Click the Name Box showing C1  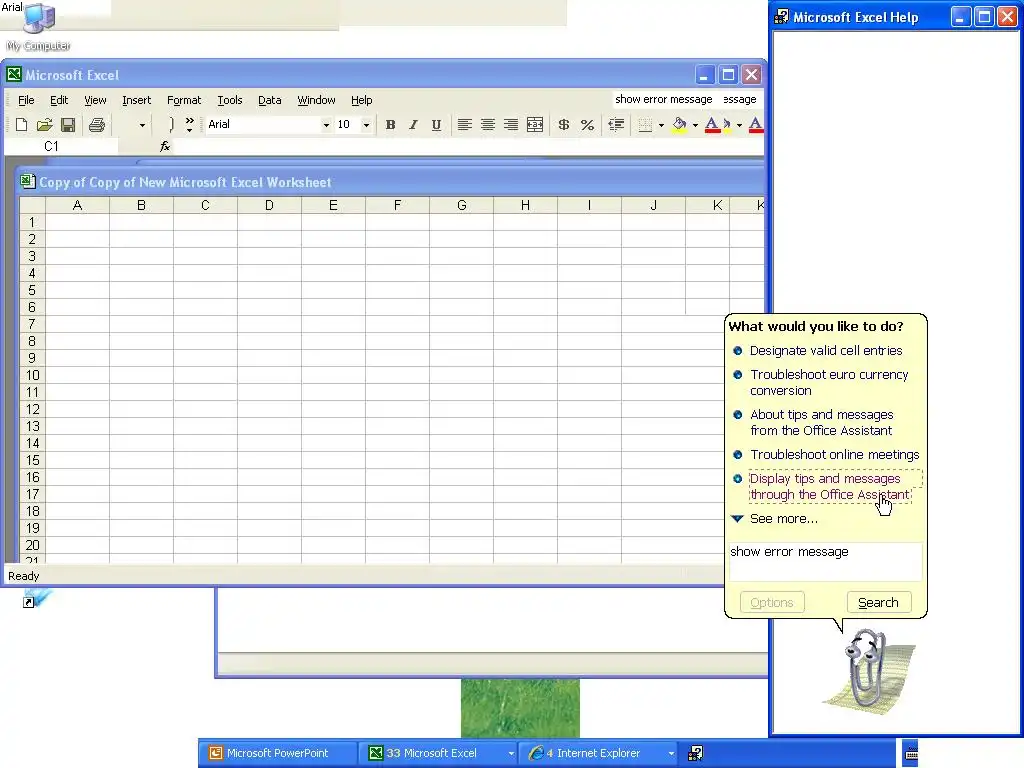61,146
